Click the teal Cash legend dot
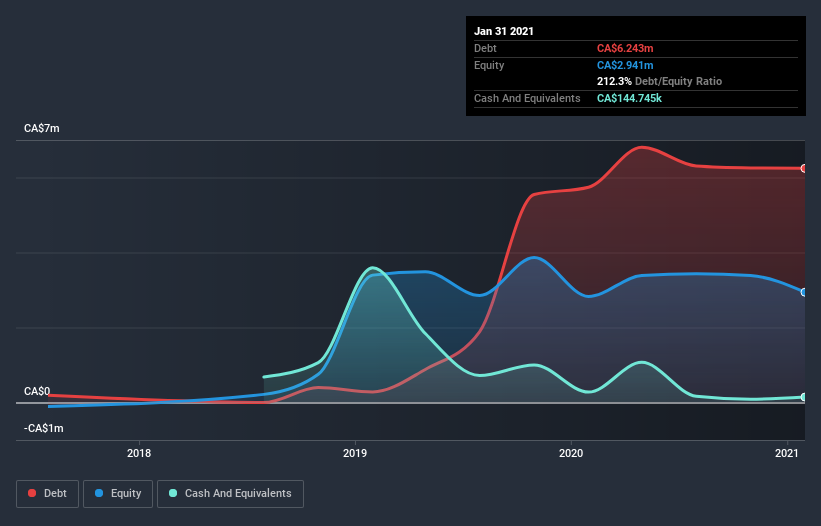The image size is (821, 526). click(x=173, y=493)
